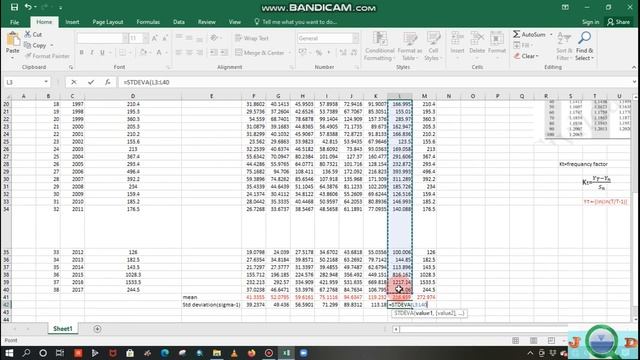Switch to the Page Layout tab
The height and width of the screenshot is (360, 640).
[108, 22]
